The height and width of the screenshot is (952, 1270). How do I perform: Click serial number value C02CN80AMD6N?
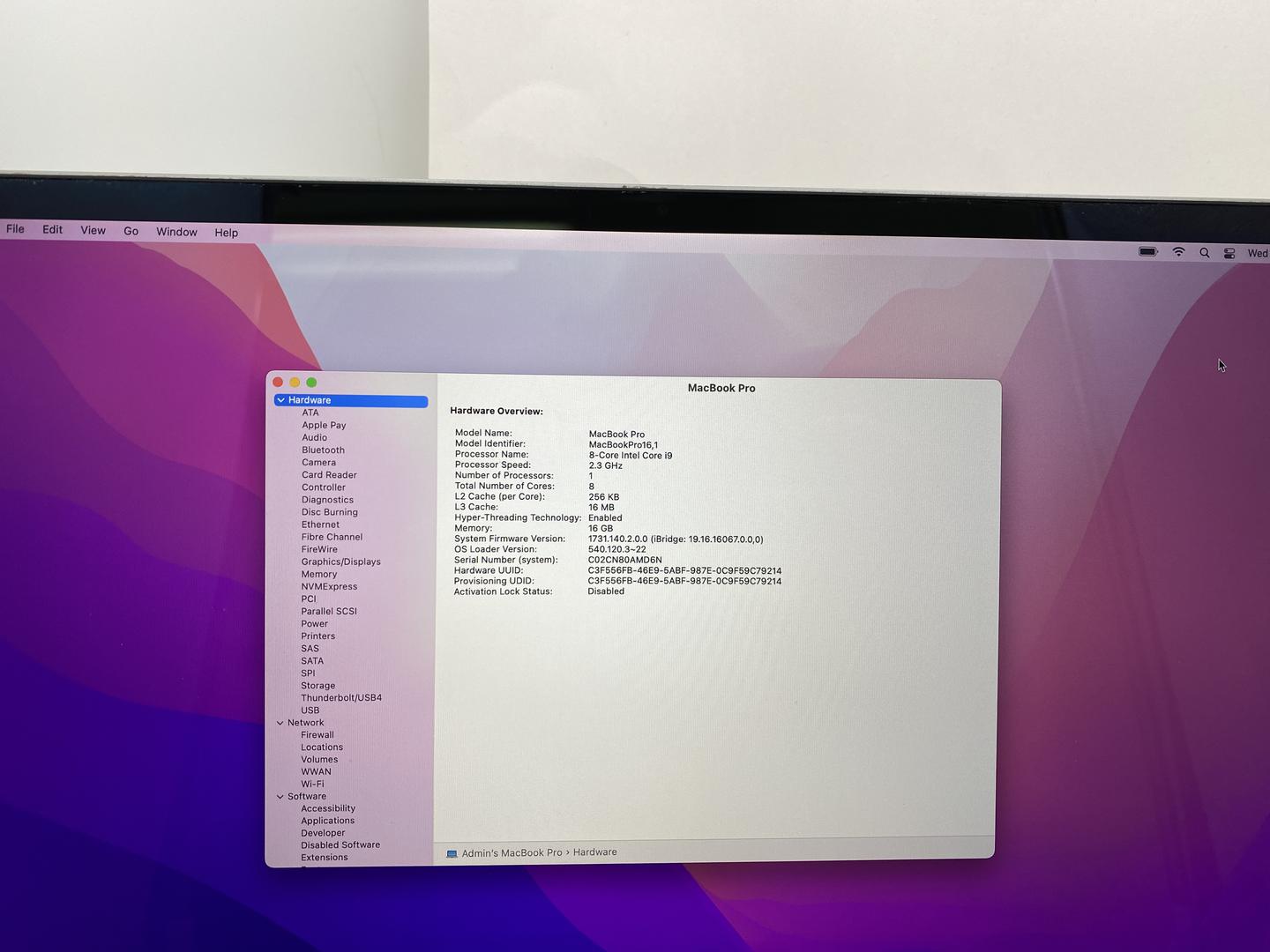point(624,560)
